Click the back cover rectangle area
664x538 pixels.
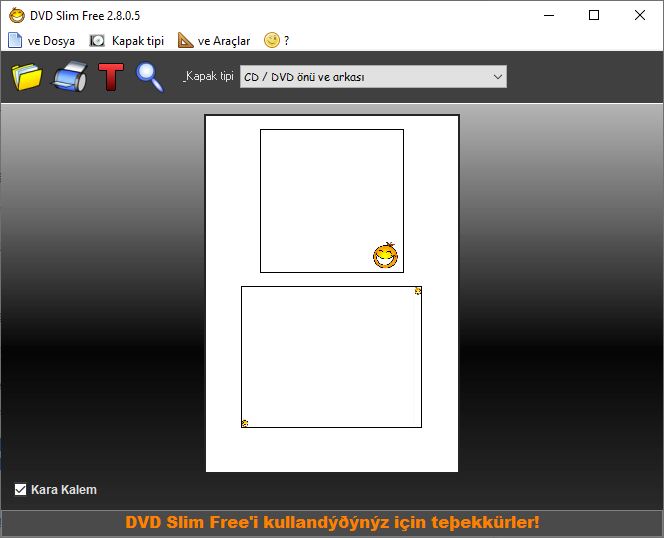pos(331,357)
